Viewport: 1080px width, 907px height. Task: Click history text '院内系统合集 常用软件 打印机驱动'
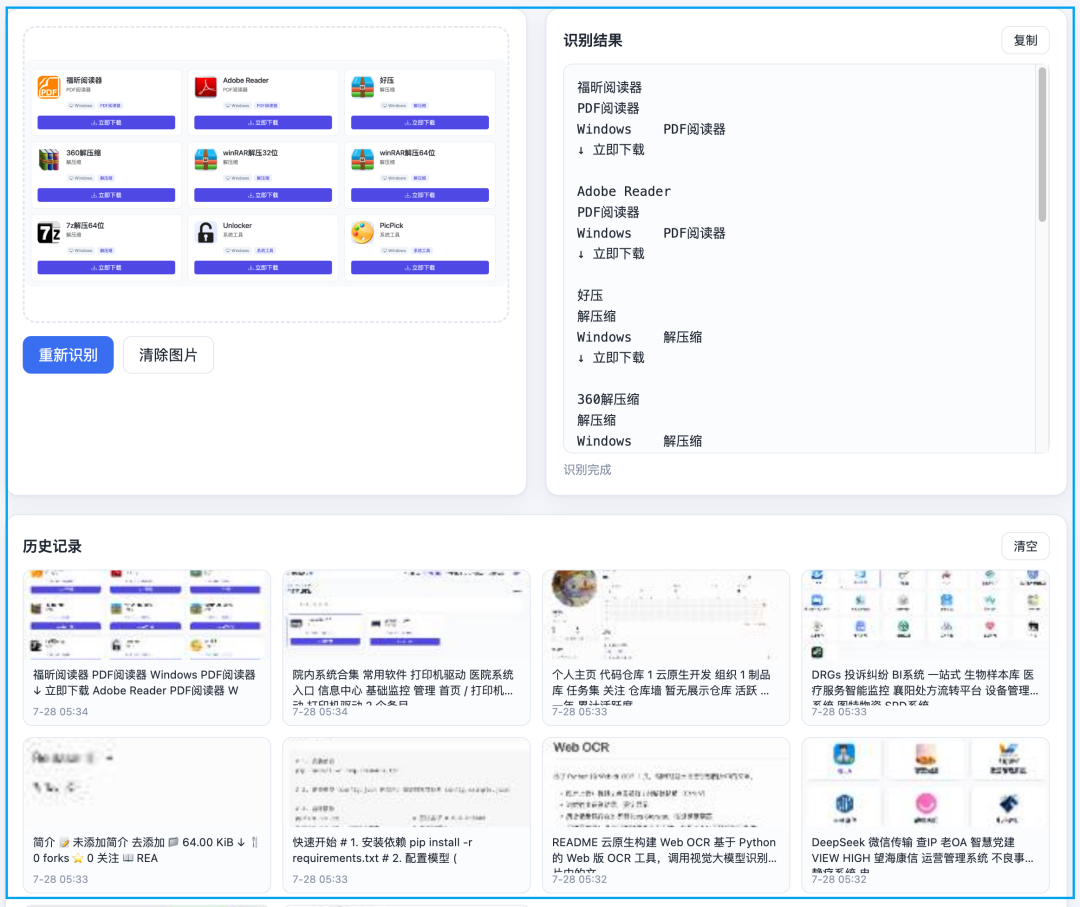click(403, 675)
